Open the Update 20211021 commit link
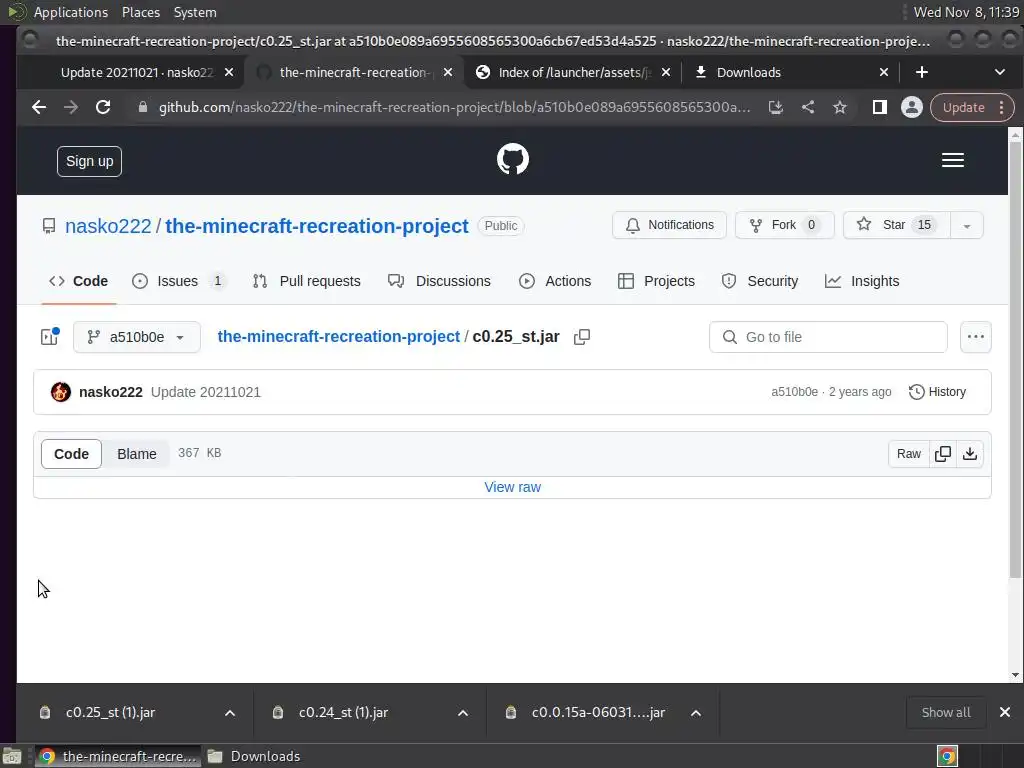This screenshot has width=1024, height=768. (x=206, y=392)
